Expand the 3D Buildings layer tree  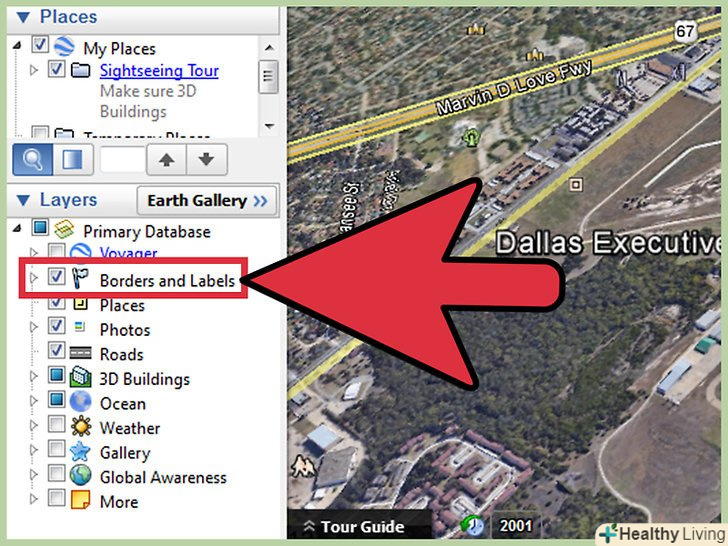pyautogui.click(x=33, y=376)
